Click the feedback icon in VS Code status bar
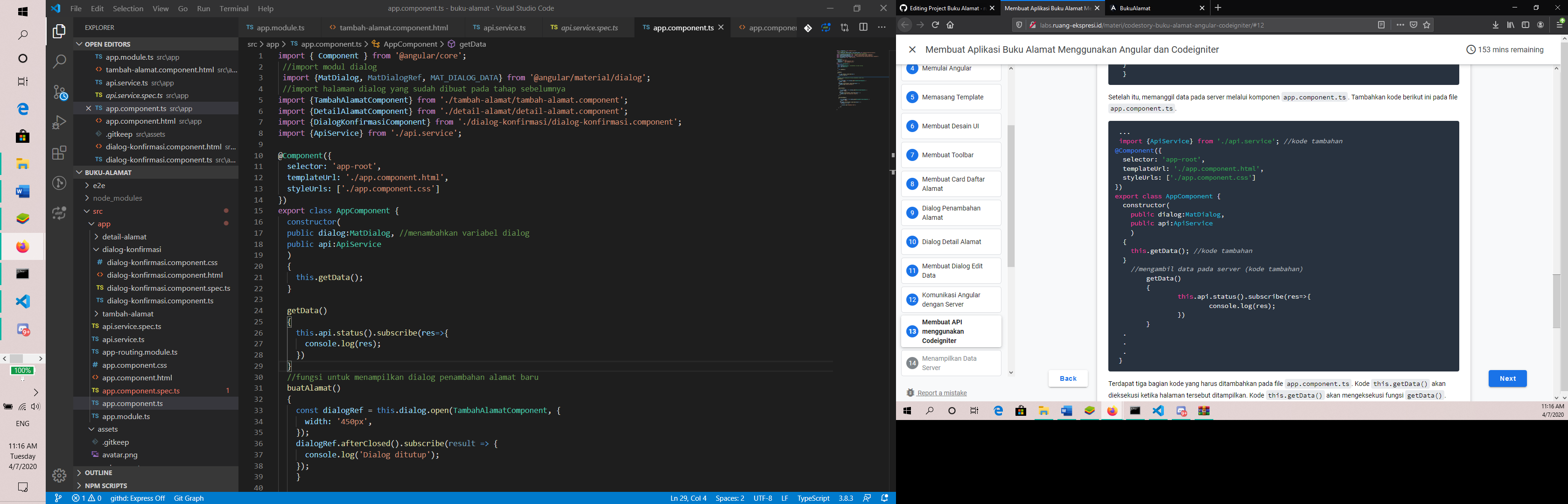 [867, 498]
